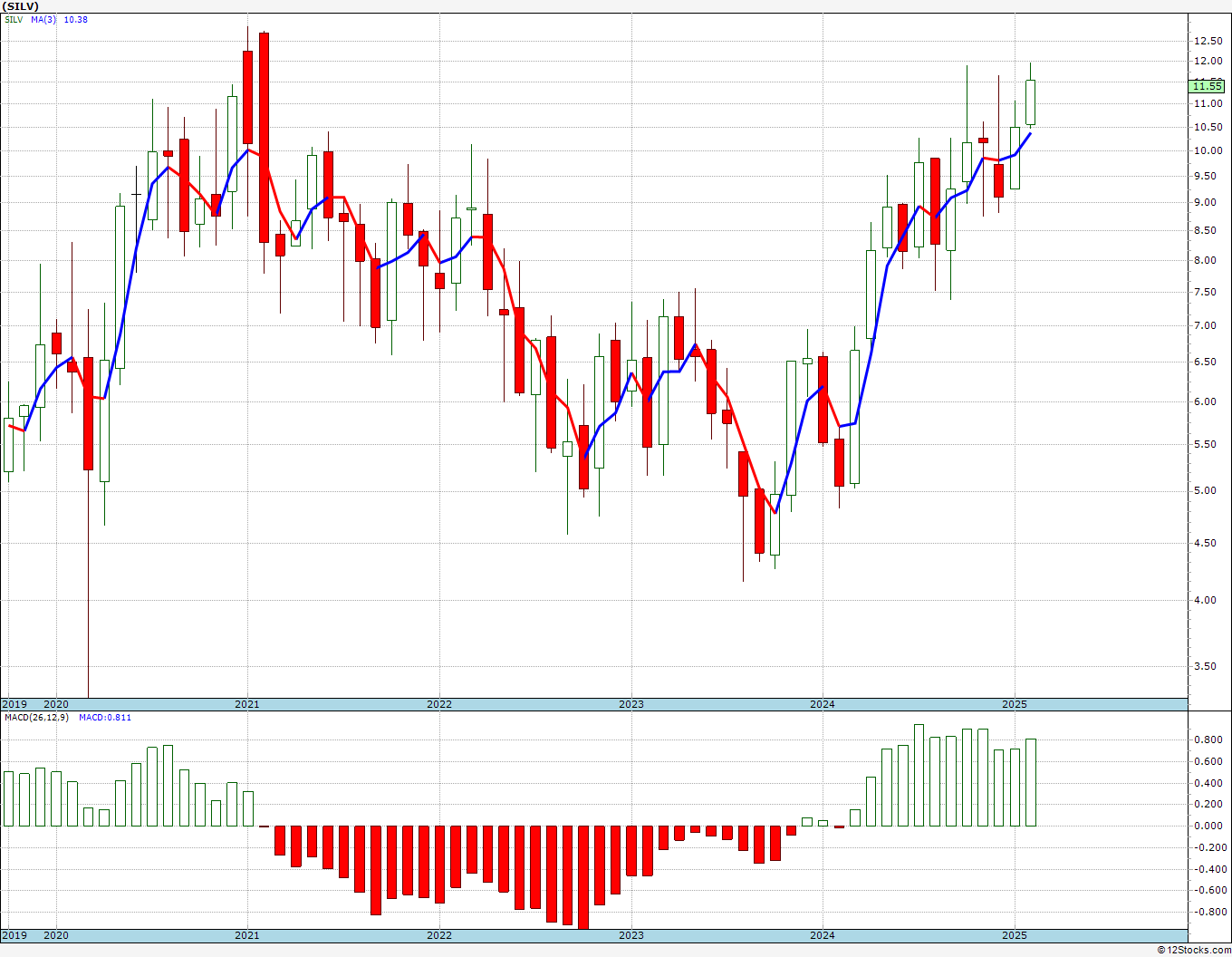Click the 11.00 price axis label
1232x957 pixels.
coord(1207,104)
